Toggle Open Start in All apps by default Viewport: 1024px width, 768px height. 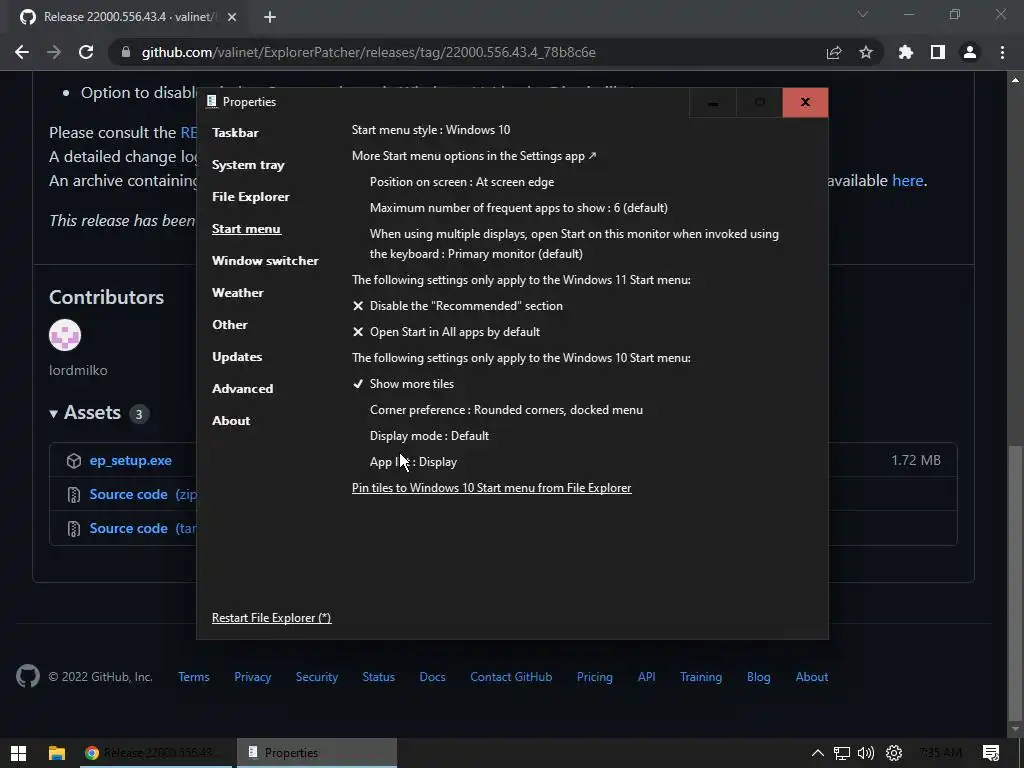(x=446, y=332)
